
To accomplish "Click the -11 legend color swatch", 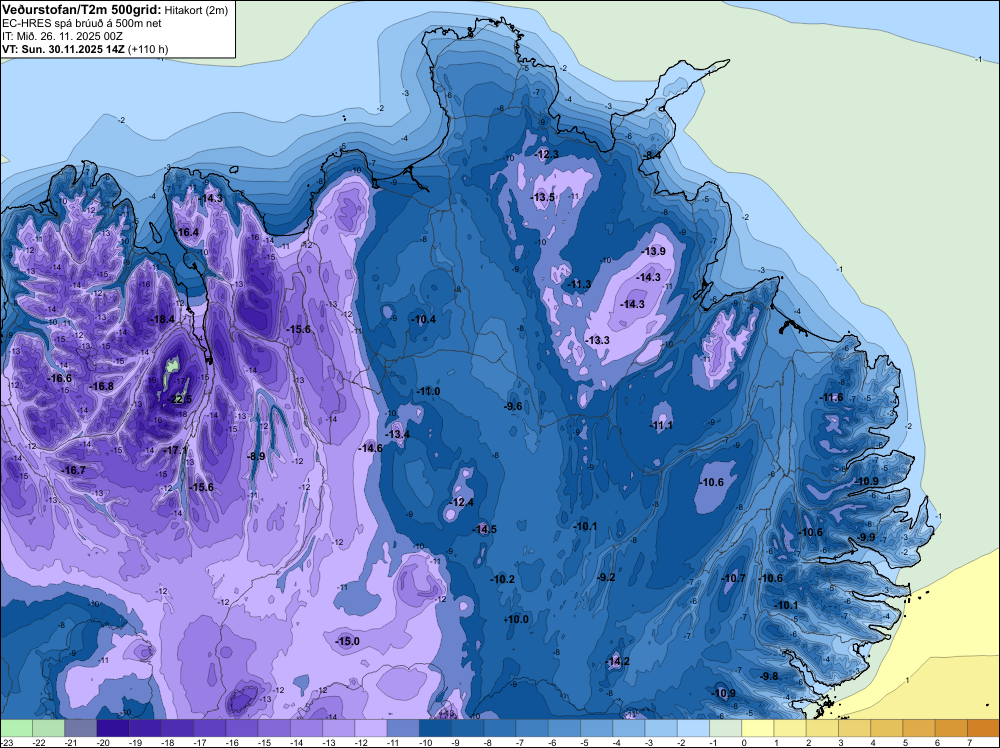I will click(x=403, y=728).
